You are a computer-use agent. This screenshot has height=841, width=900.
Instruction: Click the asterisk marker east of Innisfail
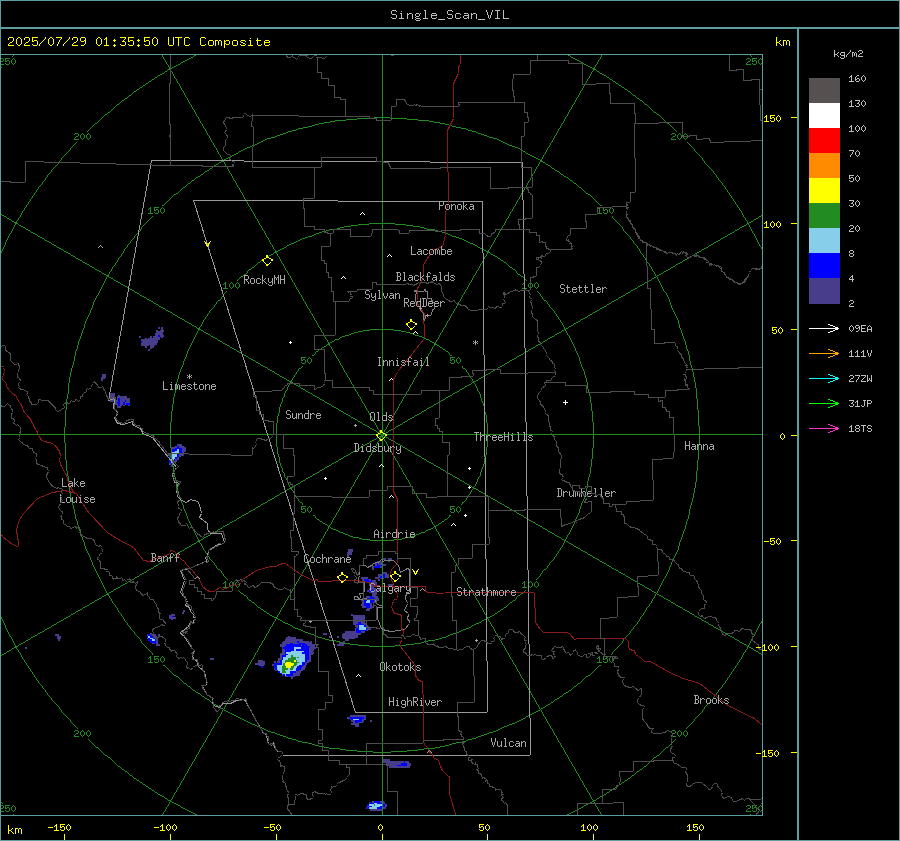click(475, 343)
